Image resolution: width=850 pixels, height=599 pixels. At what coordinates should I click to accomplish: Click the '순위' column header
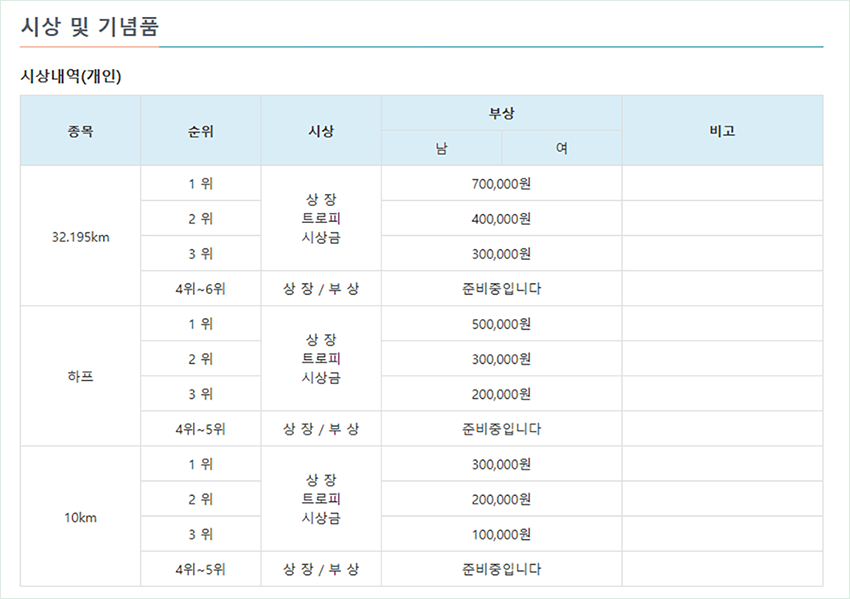(201, 131)
